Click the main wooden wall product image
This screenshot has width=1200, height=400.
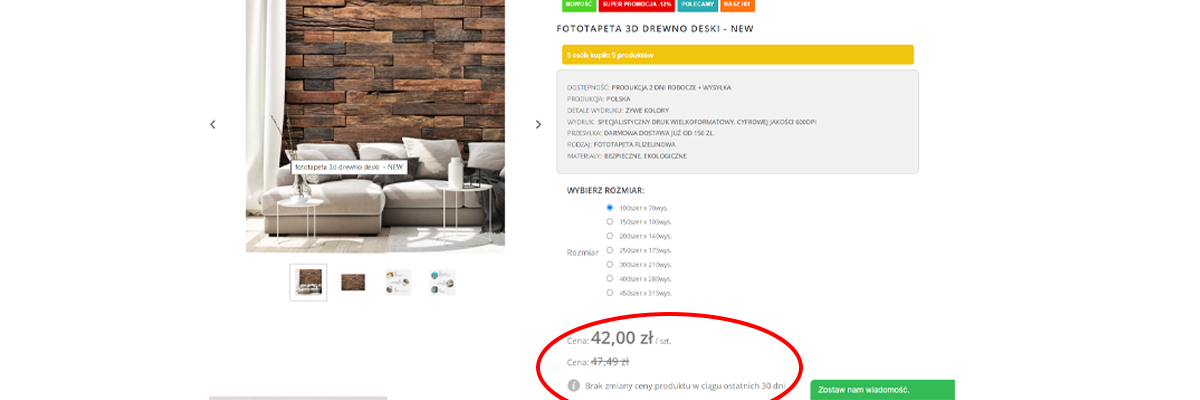(x=375, y=126)
